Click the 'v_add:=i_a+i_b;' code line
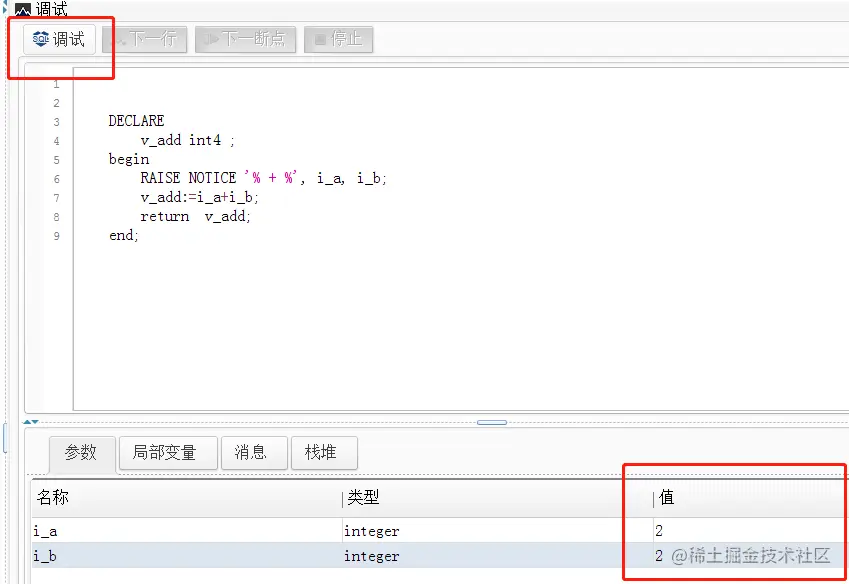 (199, 198)
